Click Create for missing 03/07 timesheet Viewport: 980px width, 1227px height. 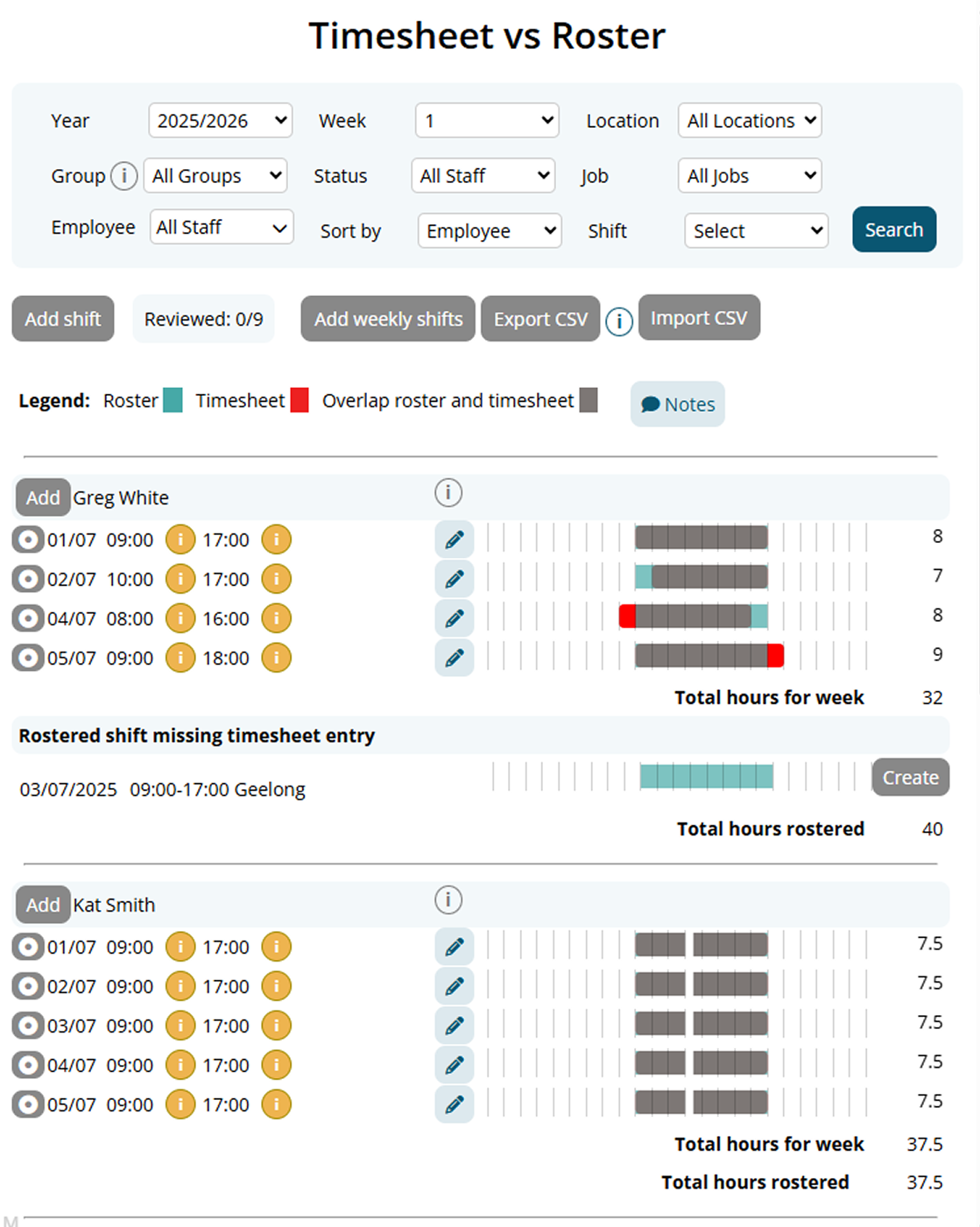click(910, 777)
